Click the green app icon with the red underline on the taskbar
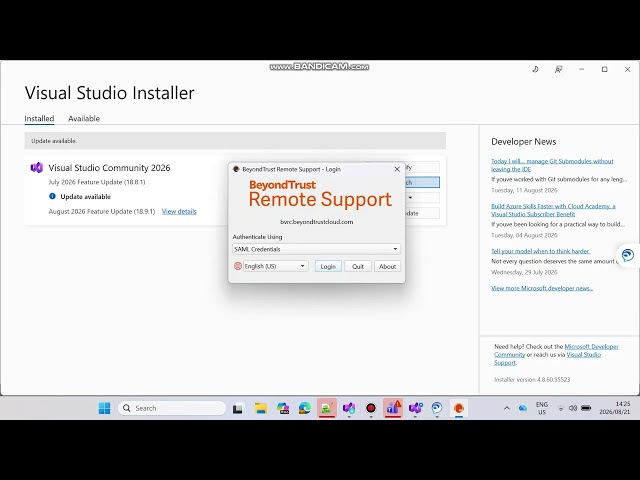 (327, 408)
